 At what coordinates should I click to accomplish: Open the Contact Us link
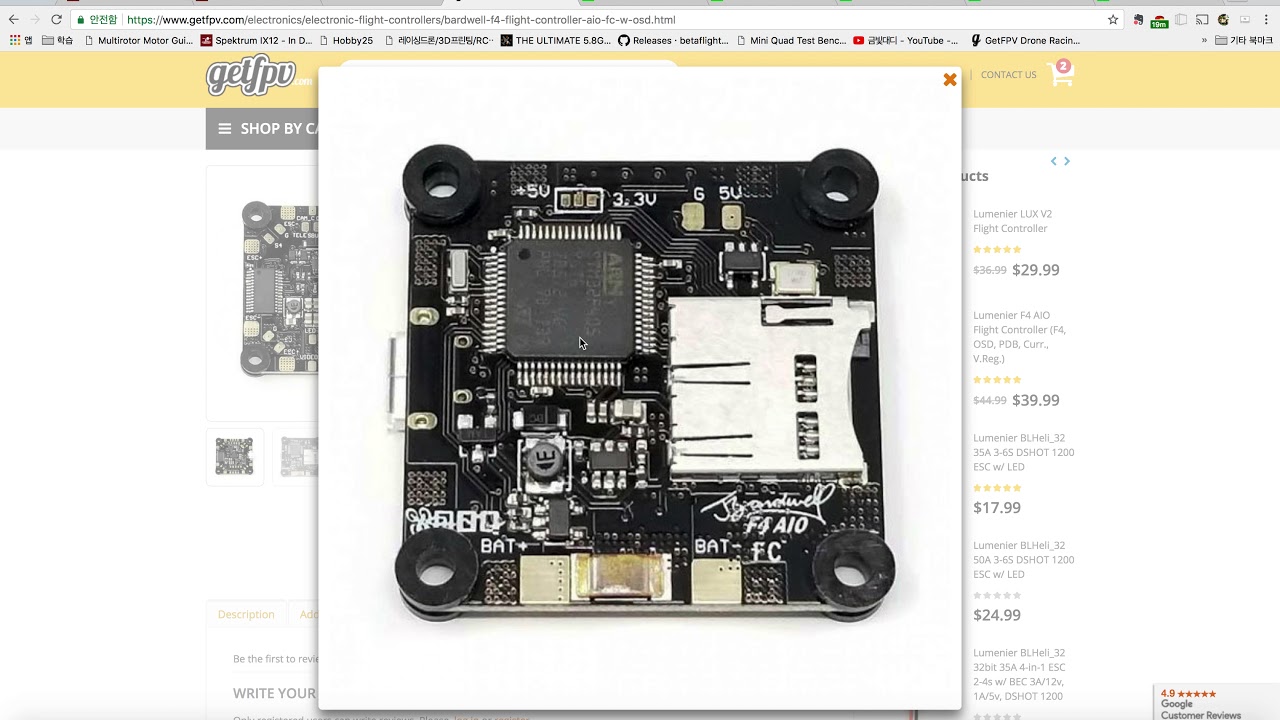pyautogui.click(x=1008, y=75)
